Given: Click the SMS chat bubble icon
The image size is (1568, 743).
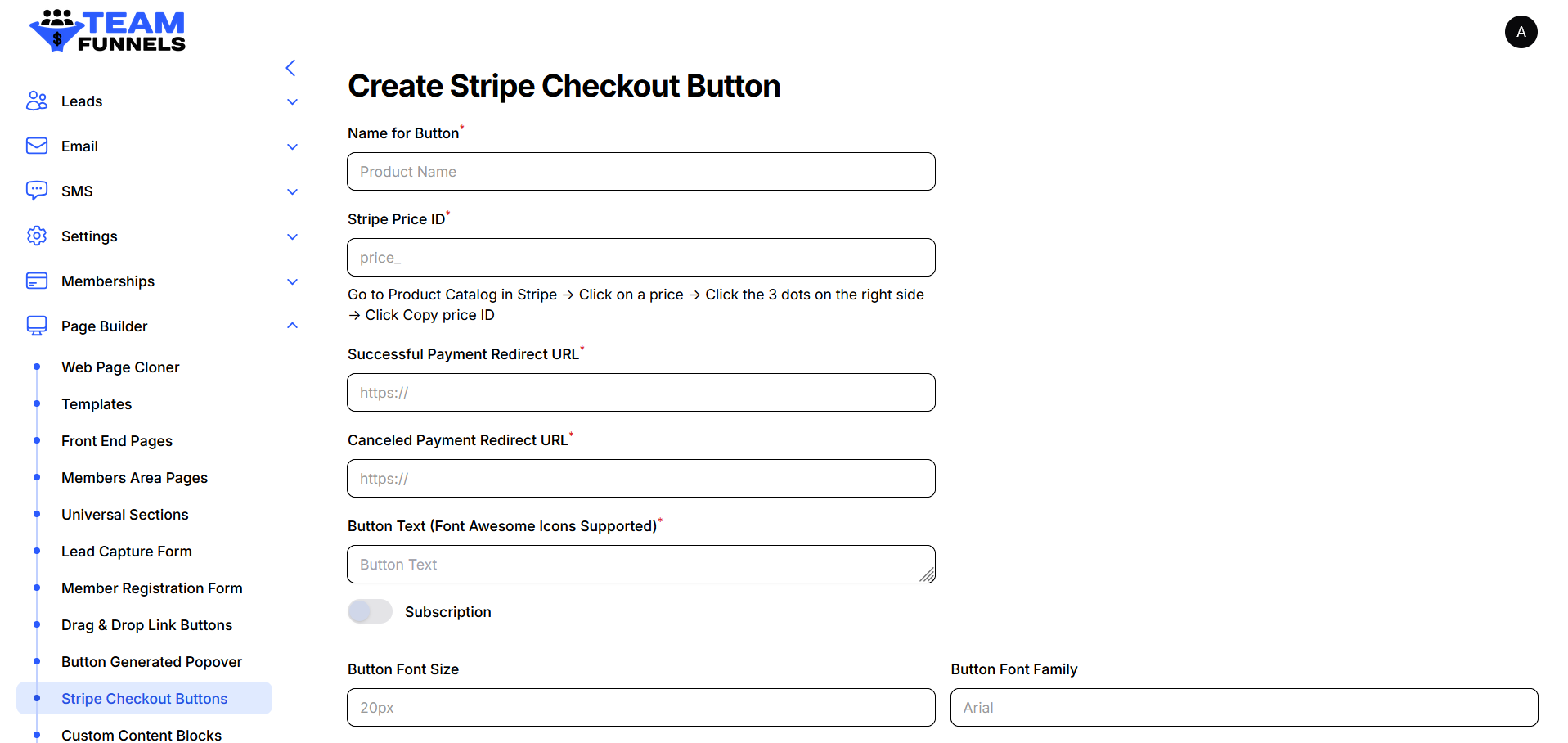Looking at the screenshot, I should [37, 191].
